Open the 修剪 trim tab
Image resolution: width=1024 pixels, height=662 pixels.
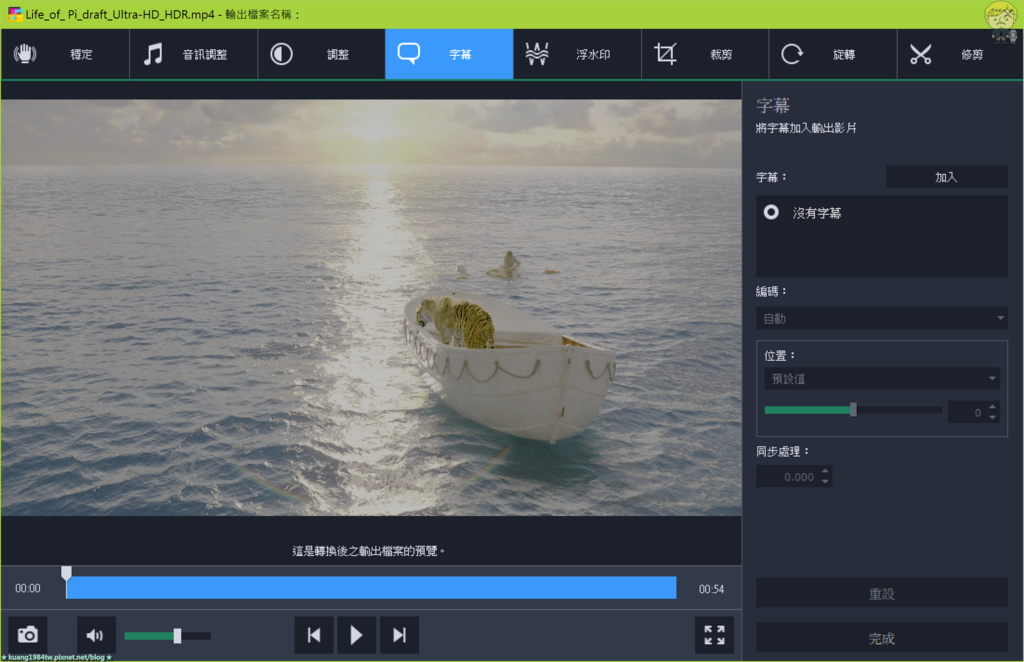tap(961, 54)
